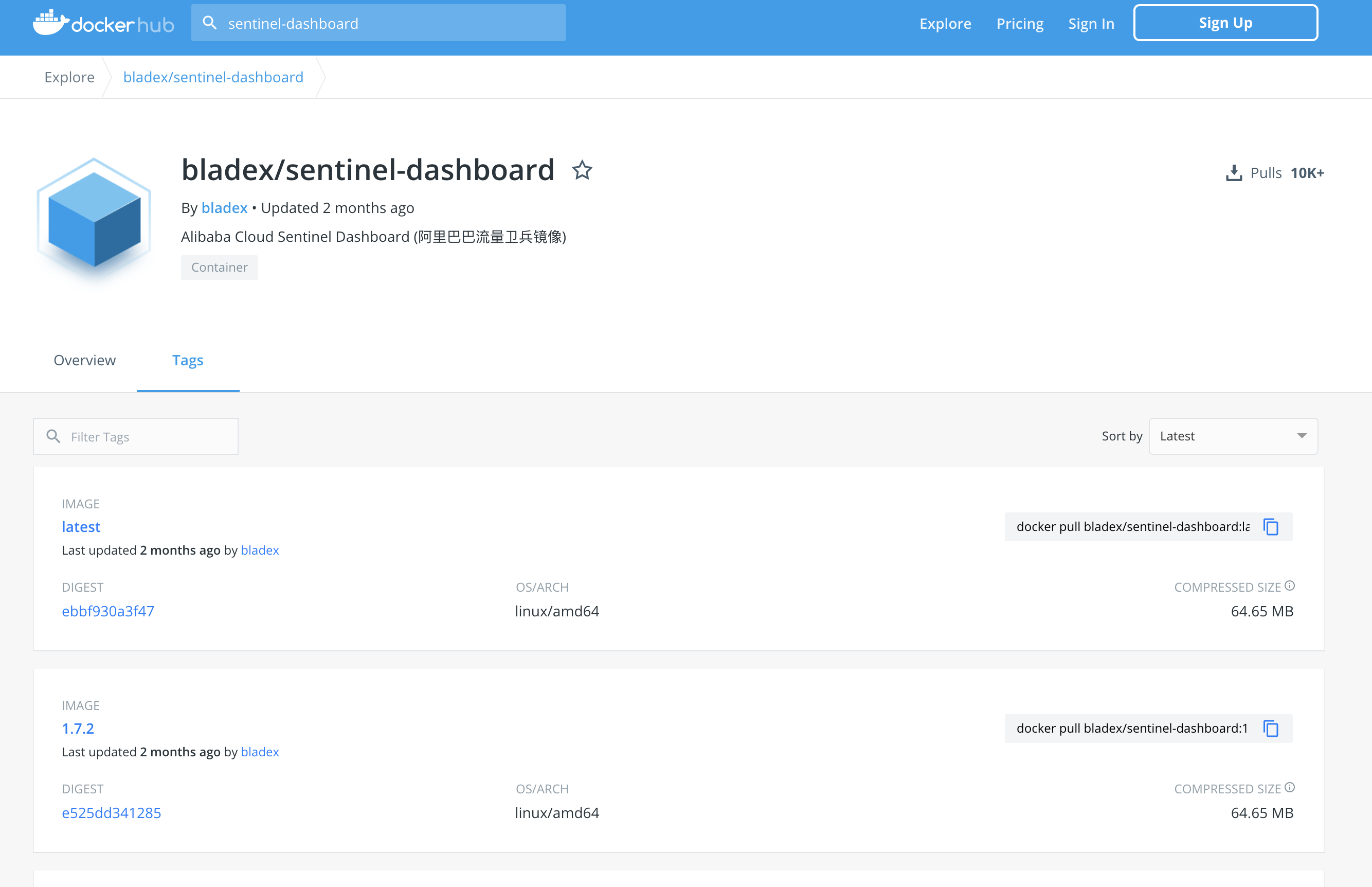Switch to the Overview tab
Image resolution: width=1372 pixels, height=887 pixels.
(84, 360)
